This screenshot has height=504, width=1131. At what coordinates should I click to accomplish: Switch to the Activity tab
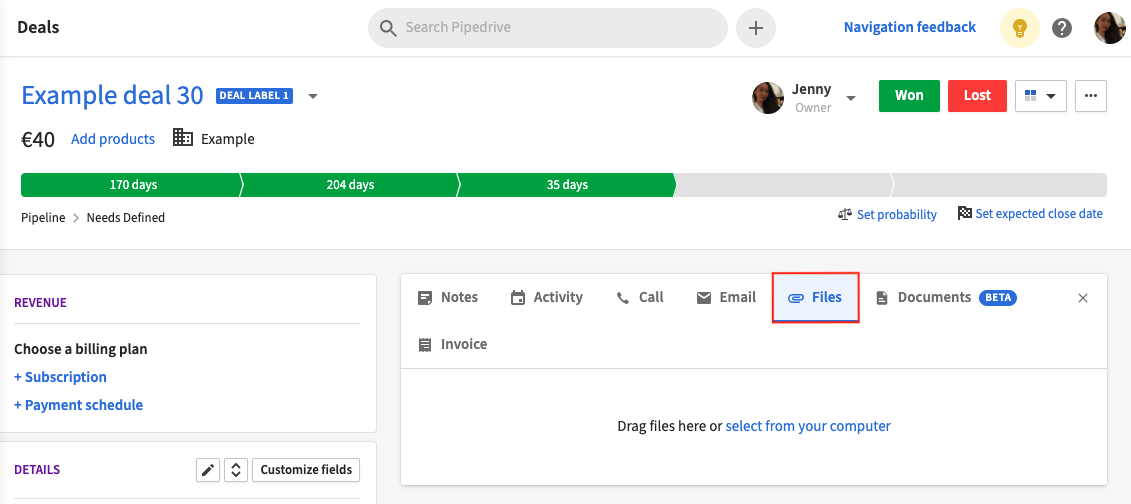[547, 297]
